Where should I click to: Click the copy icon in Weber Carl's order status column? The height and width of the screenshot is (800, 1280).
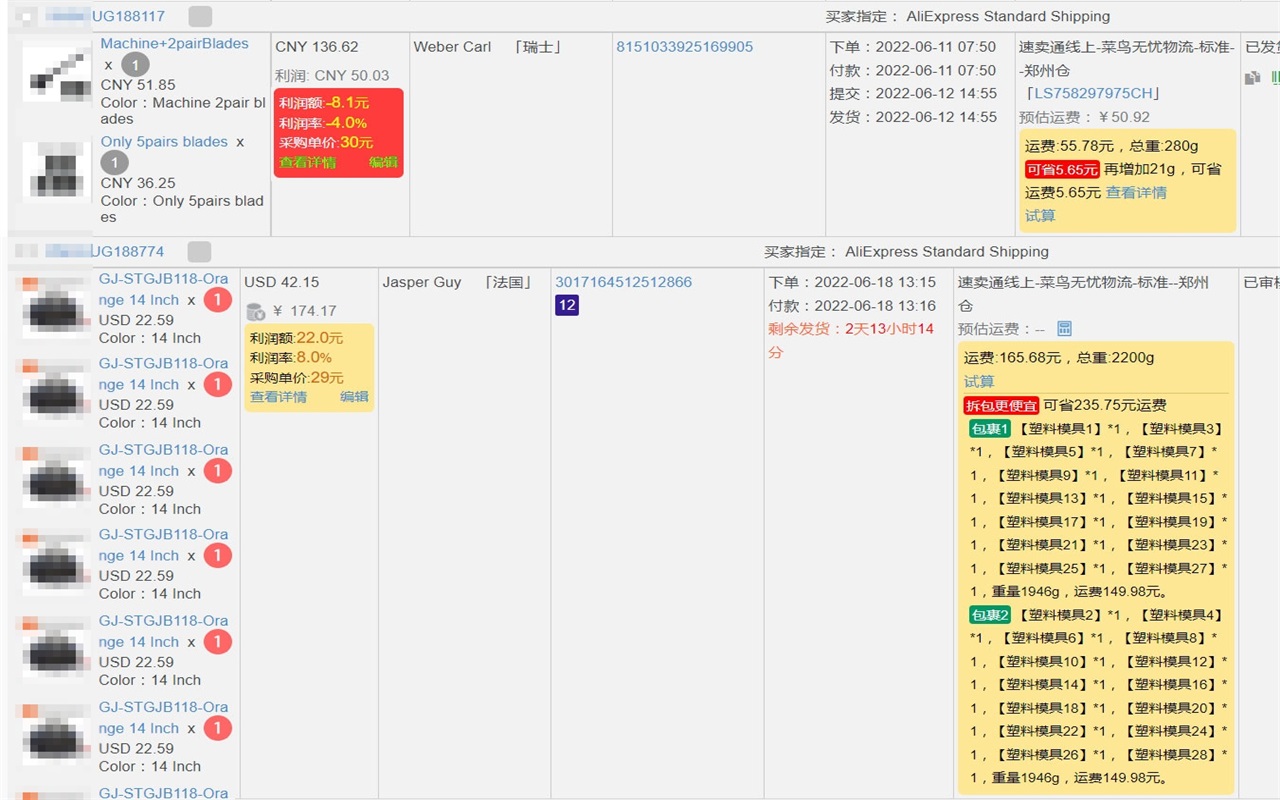pyautogui.click(x=1251, y=77)
